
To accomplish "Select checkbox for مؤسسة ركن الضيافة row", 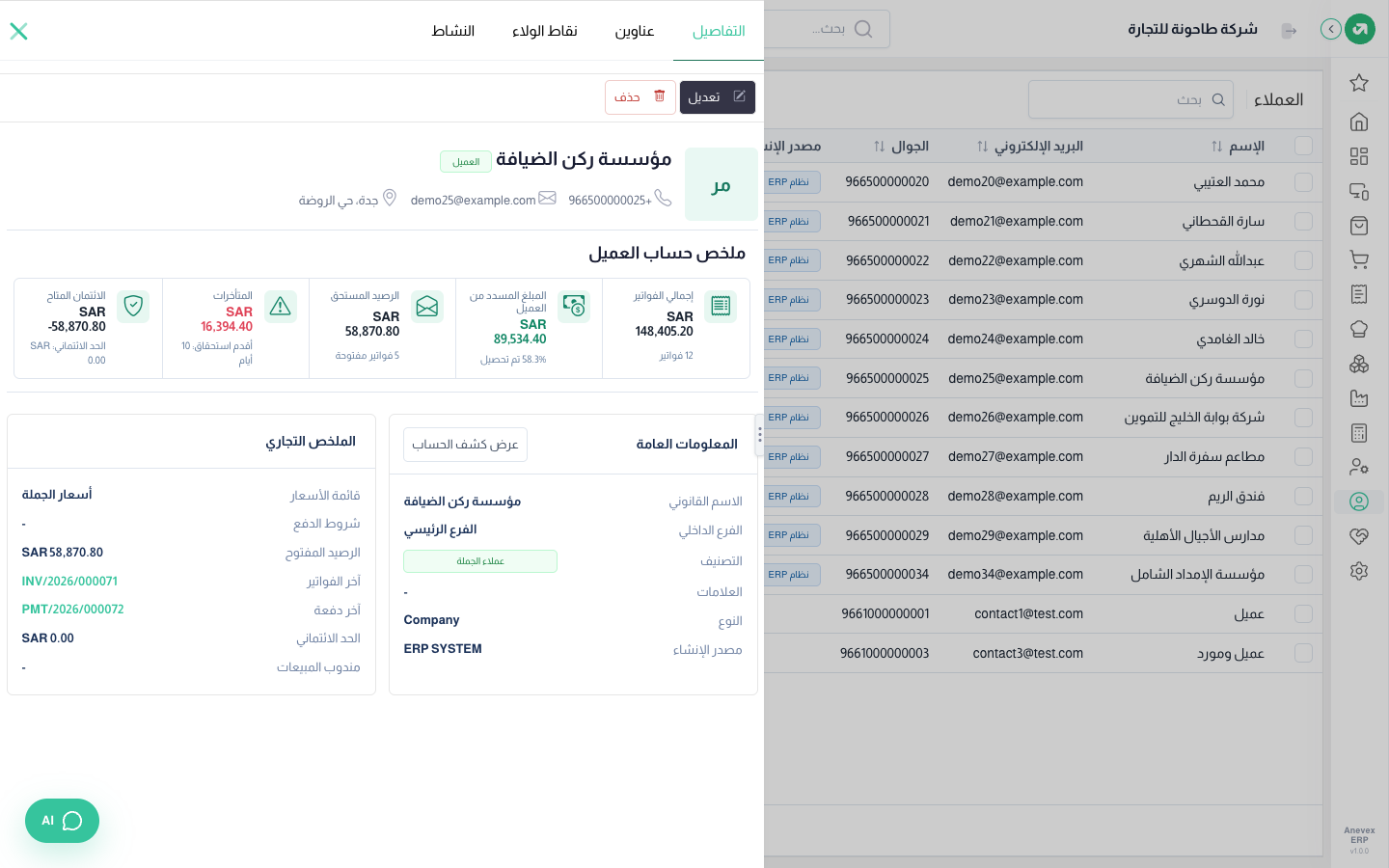I will [x=1304, y=378].
